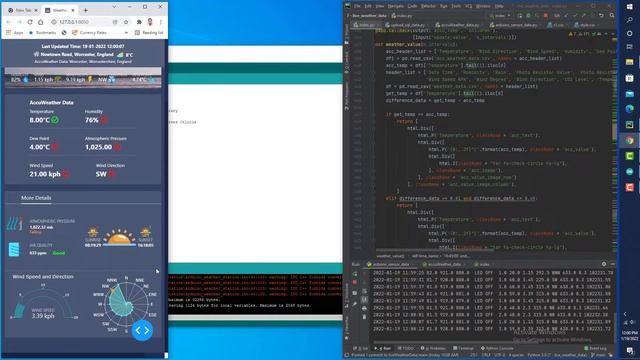
Task: Click Temperature green check status icon
Action: coord(55,120)
